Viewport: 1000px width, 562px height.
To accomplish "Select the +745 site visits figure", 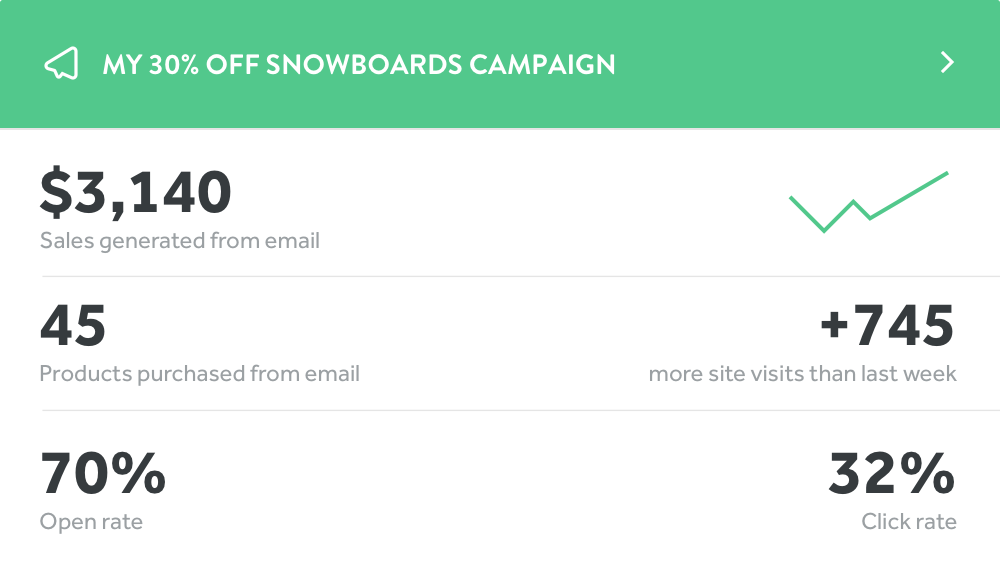I will tap(887, 326).
